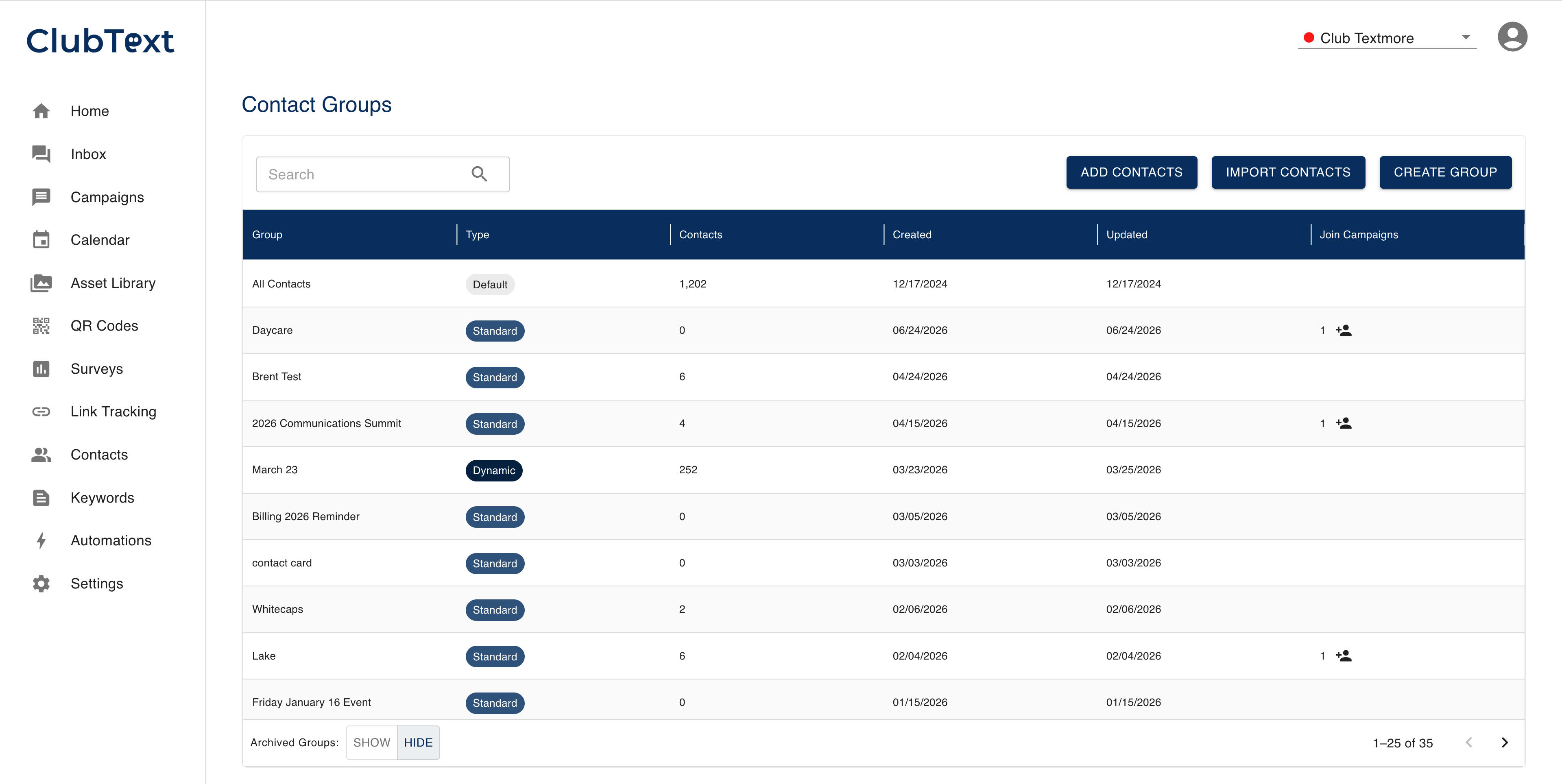Screen dimensions: 1562x784
Task: Open the QR Codes icon
Action: tap(41, 326)
